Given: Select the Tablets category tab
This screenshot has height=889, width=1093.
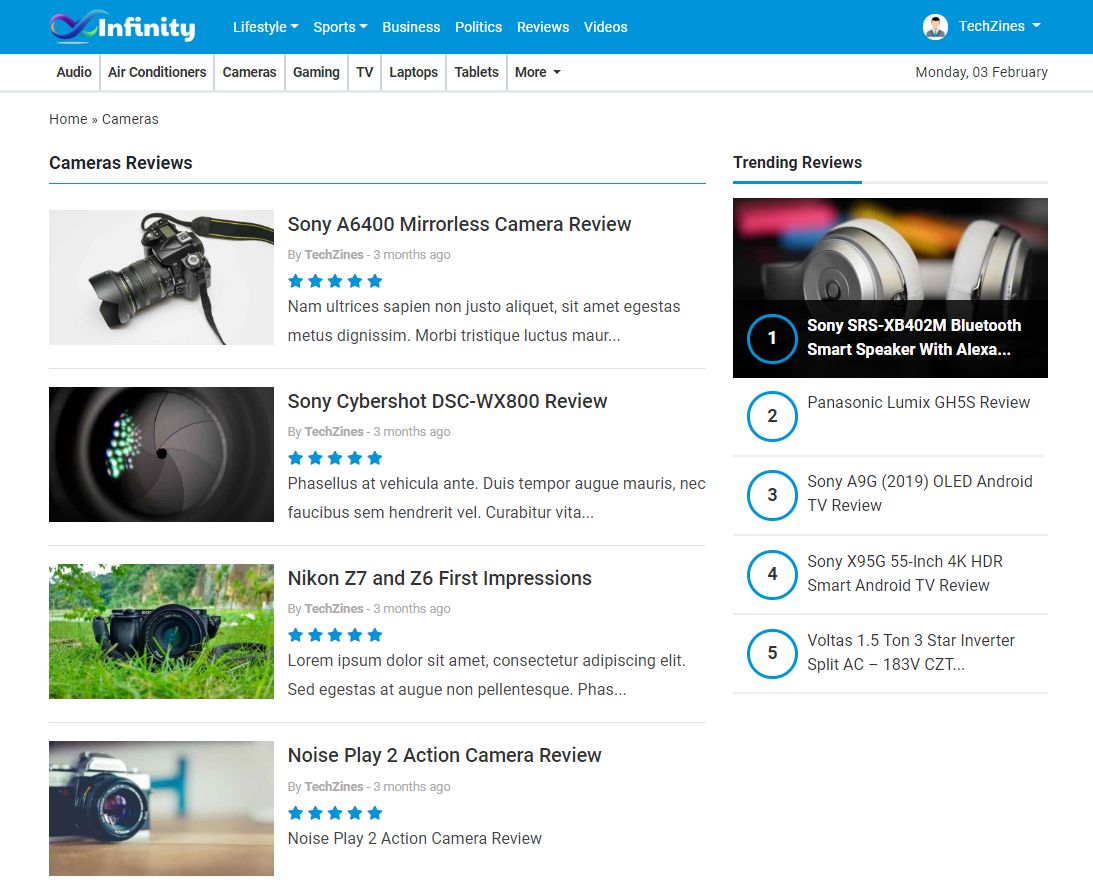Looking at the screenshot, I should (477, 72).
